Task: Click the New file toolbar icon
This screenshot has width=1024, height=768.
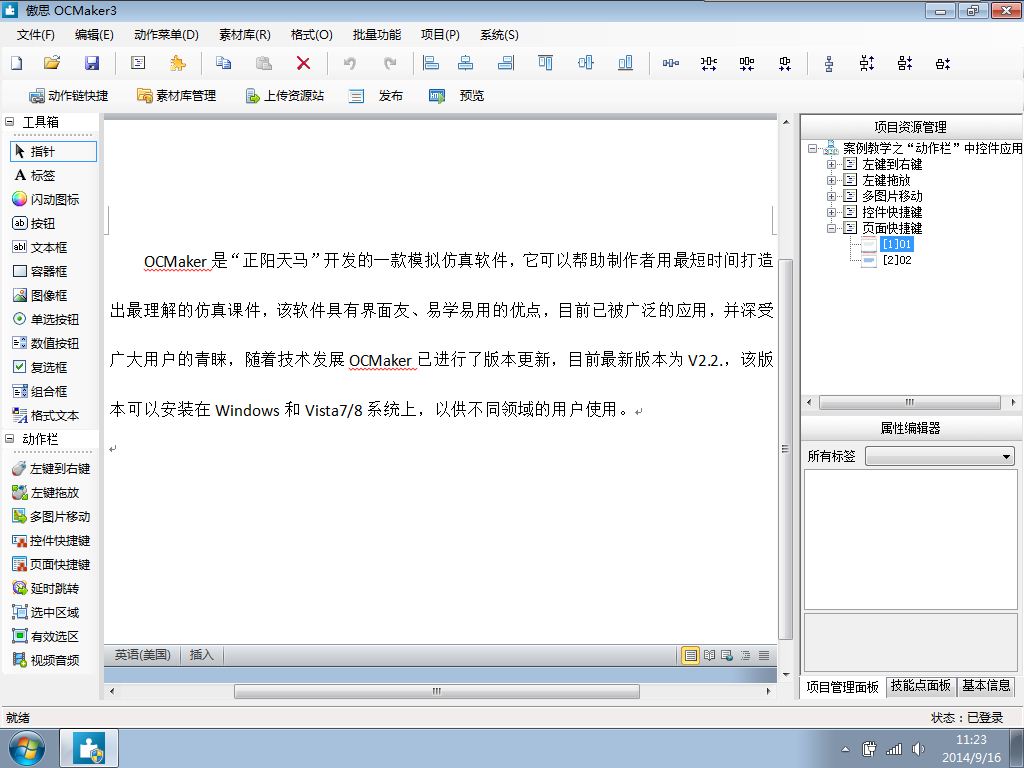Action: pyautogui.click(x=17, y=63)
